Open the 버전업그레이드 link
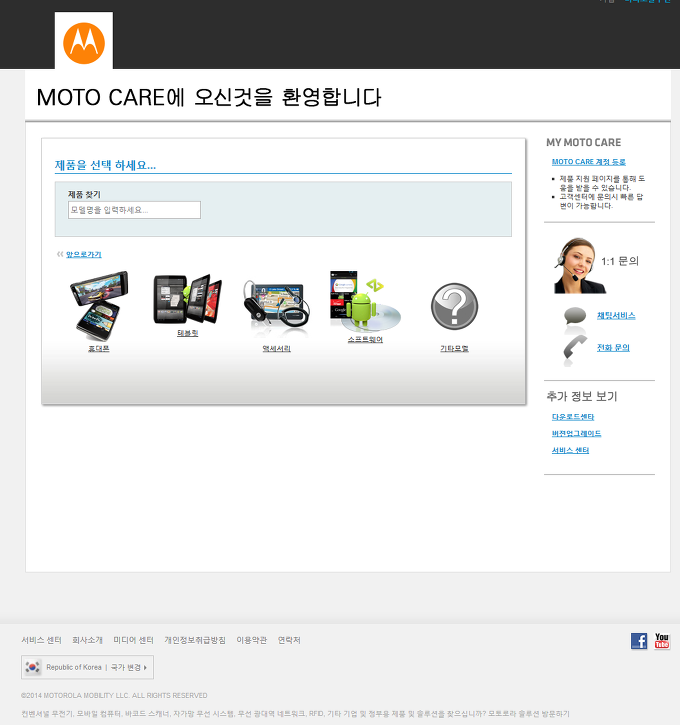Screen dimensions: 680x725 [x=576, y=434]
